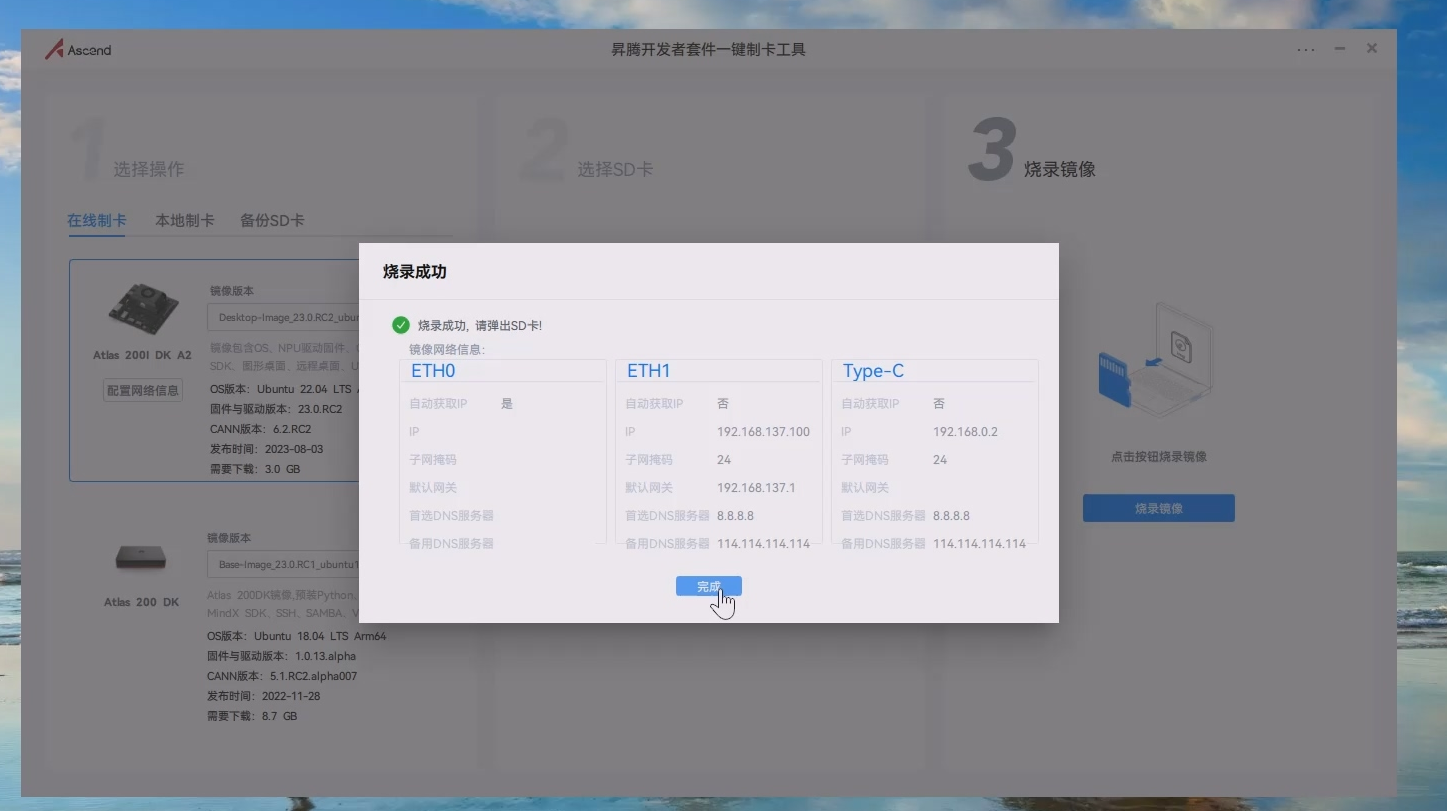Click the blue 烧录镜像 button
The height and width of the screenshot is (811, 1447).
pyautogui.click(x=1159, y=508)
